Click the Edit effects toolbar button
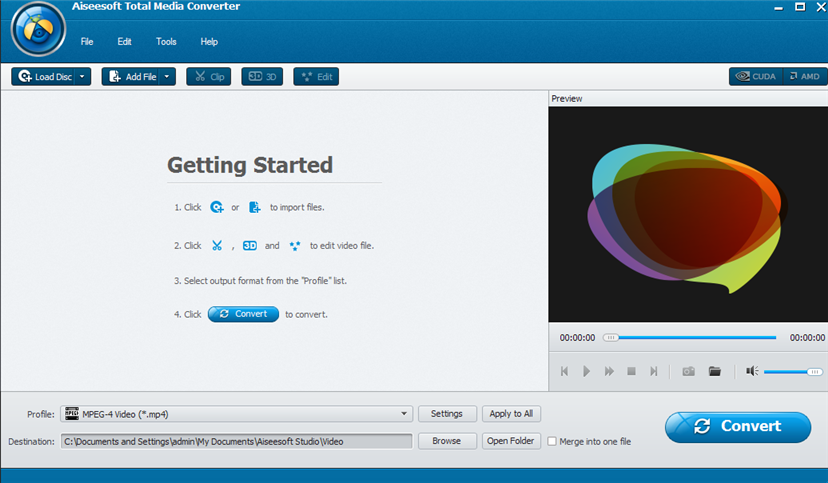The height and width of the screenshot is (483, 828). click(316, 76)
